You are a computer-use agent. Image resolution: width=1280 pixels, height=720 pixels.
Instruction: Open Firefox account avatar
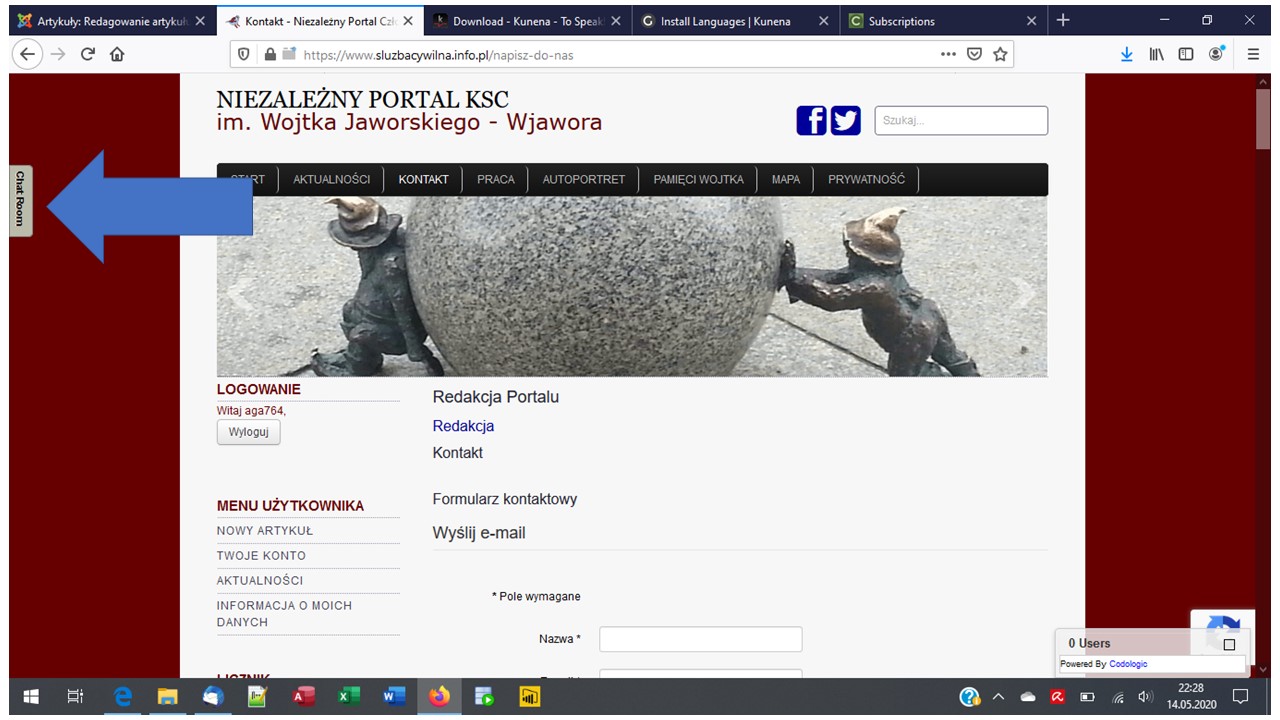coord(1217,55)
